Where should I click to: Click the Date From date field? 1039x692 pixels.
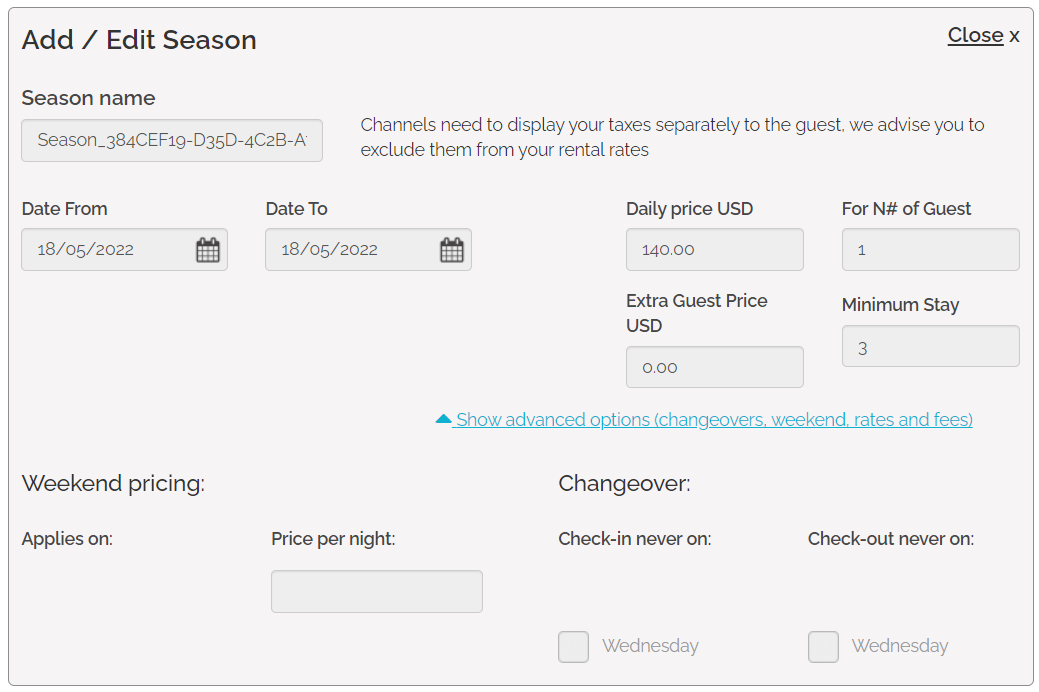(x=105, y=250)
